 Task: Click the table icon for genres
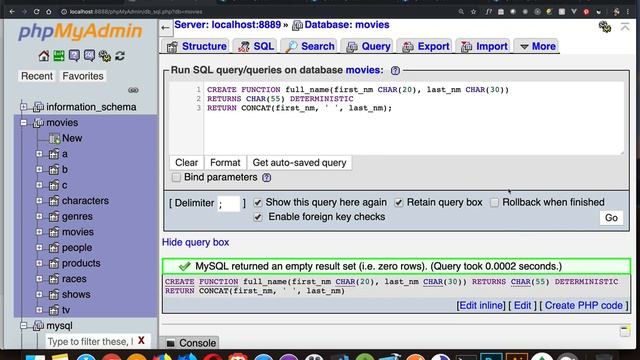click(x=53, y=216)
